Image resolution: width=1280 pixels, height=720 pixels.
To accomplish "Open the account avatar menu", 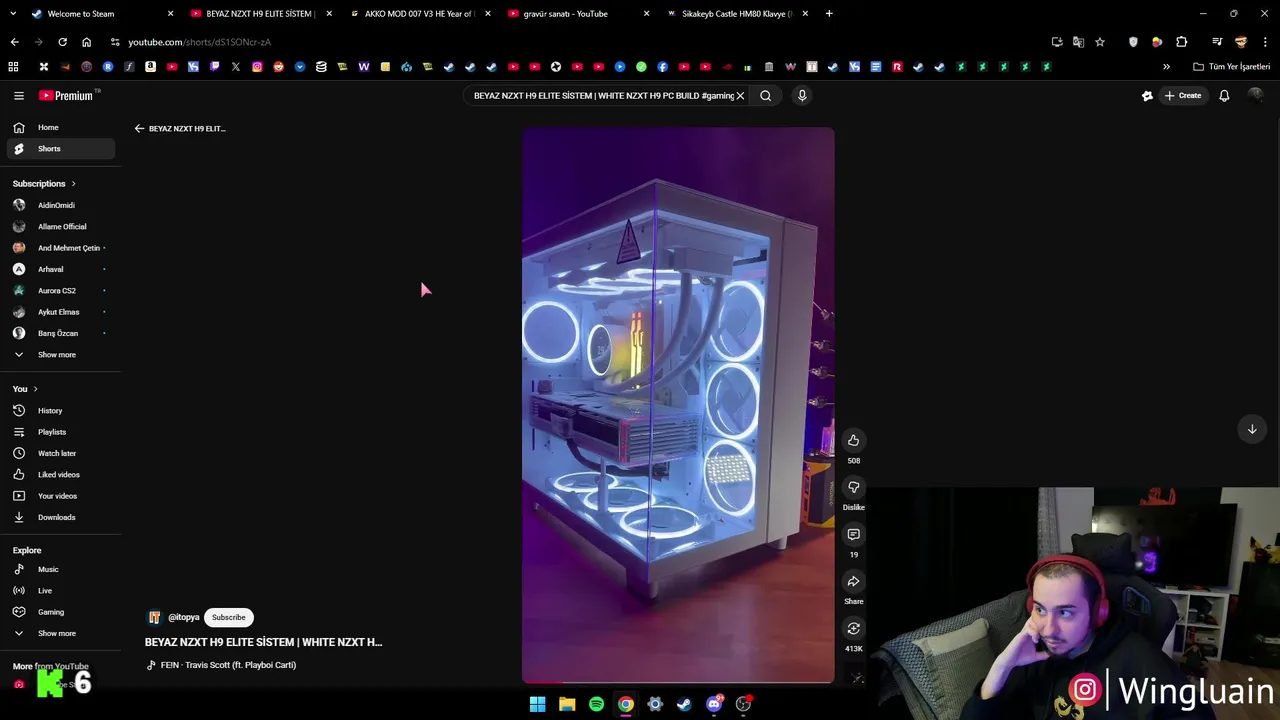I will pyautogui.click(x=1255, y=95).
